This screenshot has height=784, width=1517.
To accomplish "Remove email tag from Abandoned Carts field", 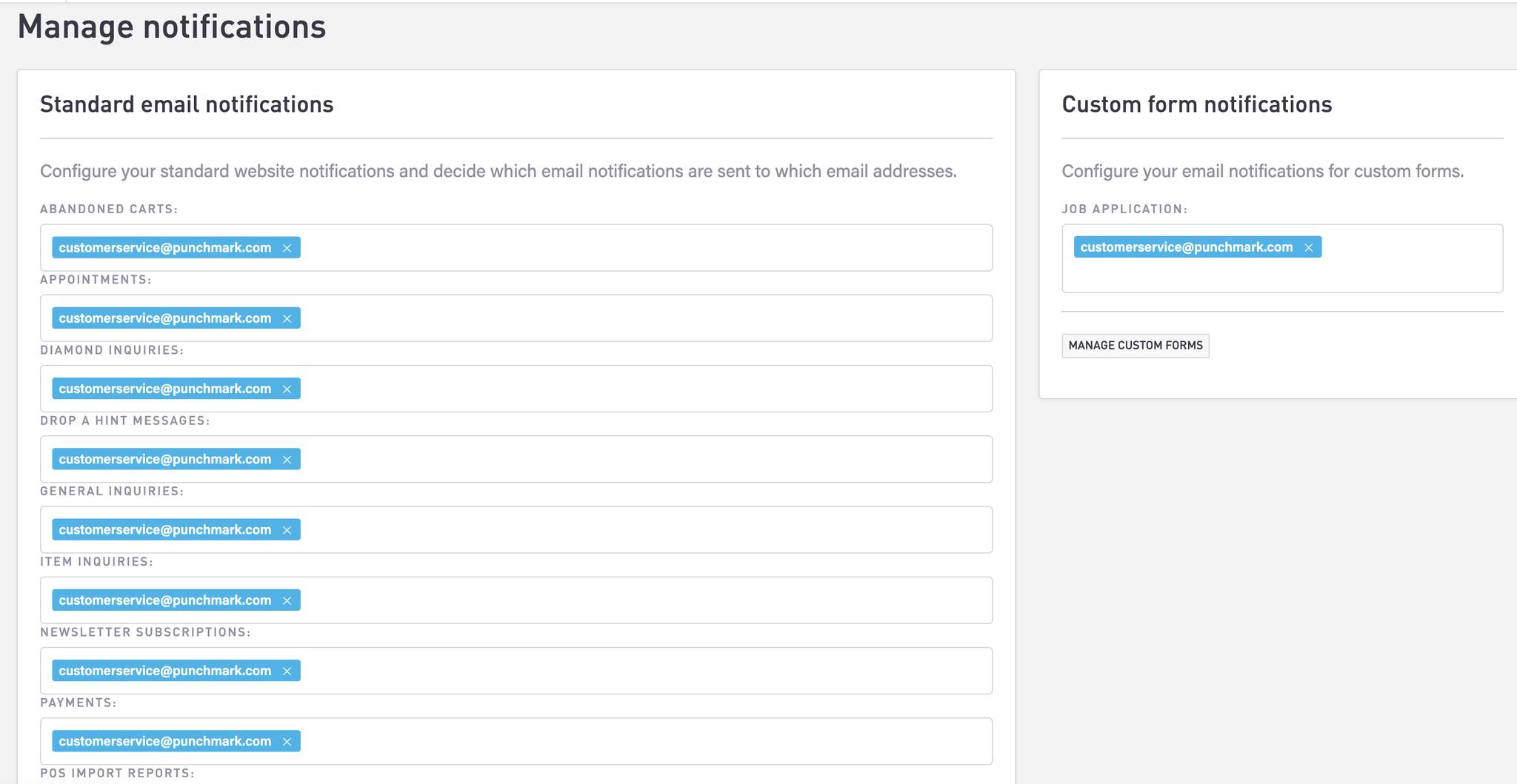I will point(287,248).
